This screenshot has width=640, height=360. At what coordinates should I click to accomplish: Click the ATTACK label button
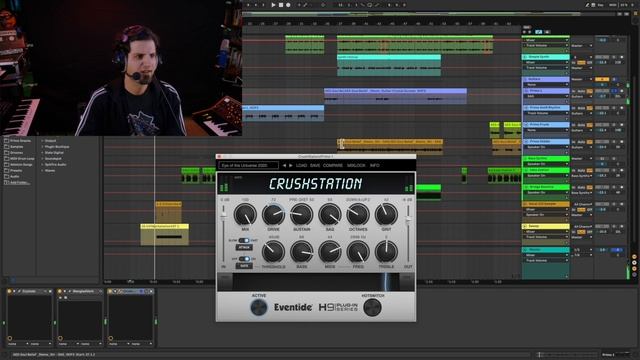[x=244, y=247]
